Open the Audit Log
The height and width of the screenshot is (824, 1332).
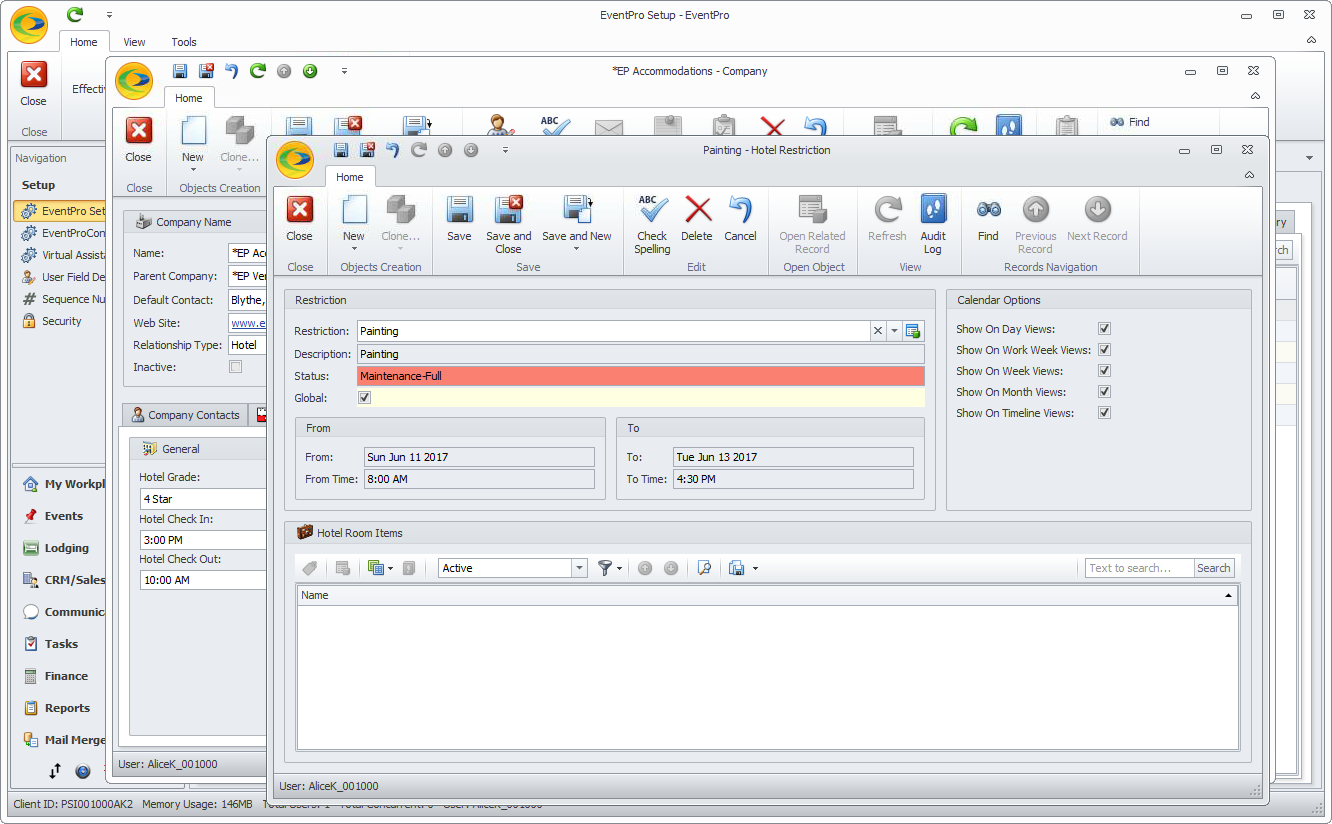point(933,224)
